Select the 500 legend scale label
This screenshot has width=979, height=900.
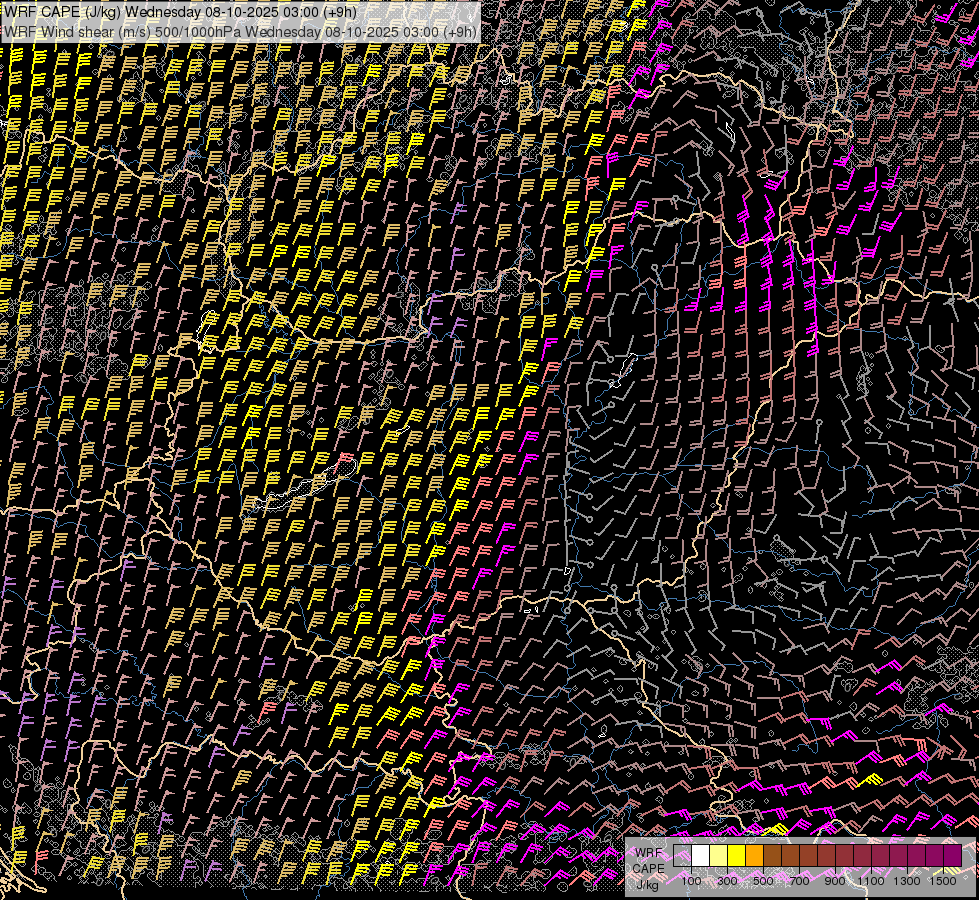point(763,881)
